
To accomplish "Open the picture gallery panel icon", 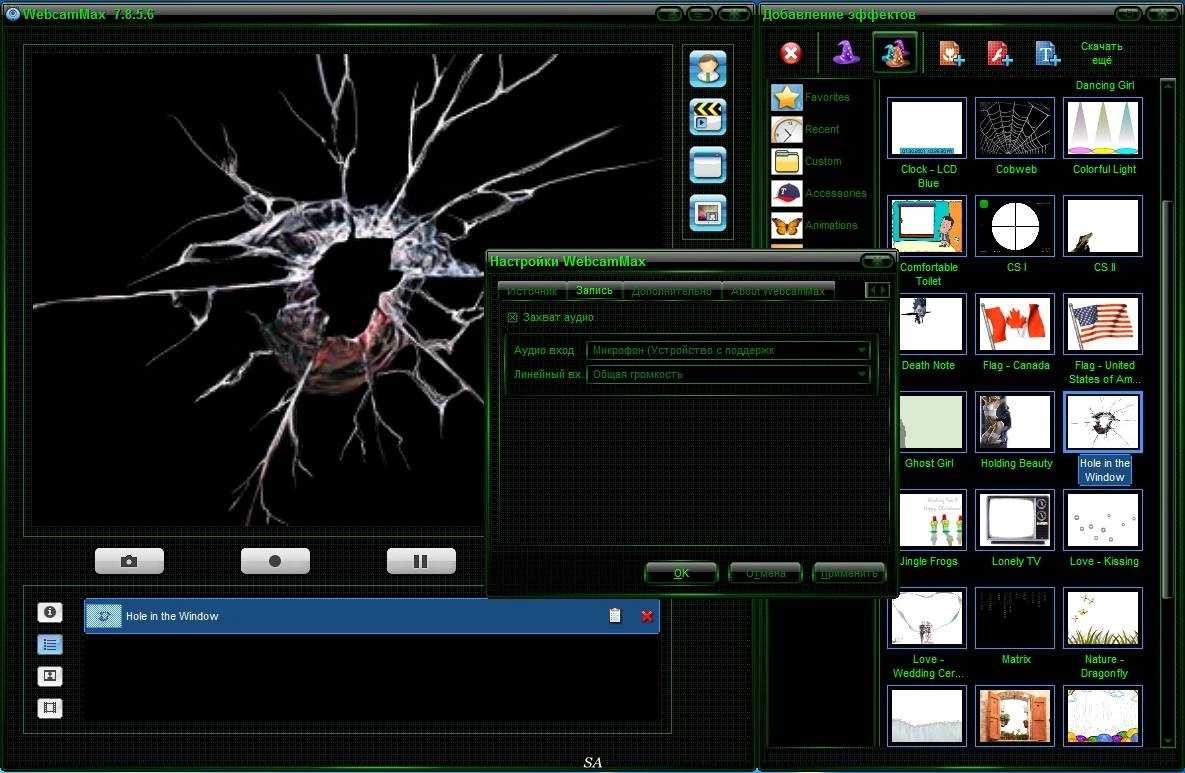I will pyautogui.click(x=50, y=676).
